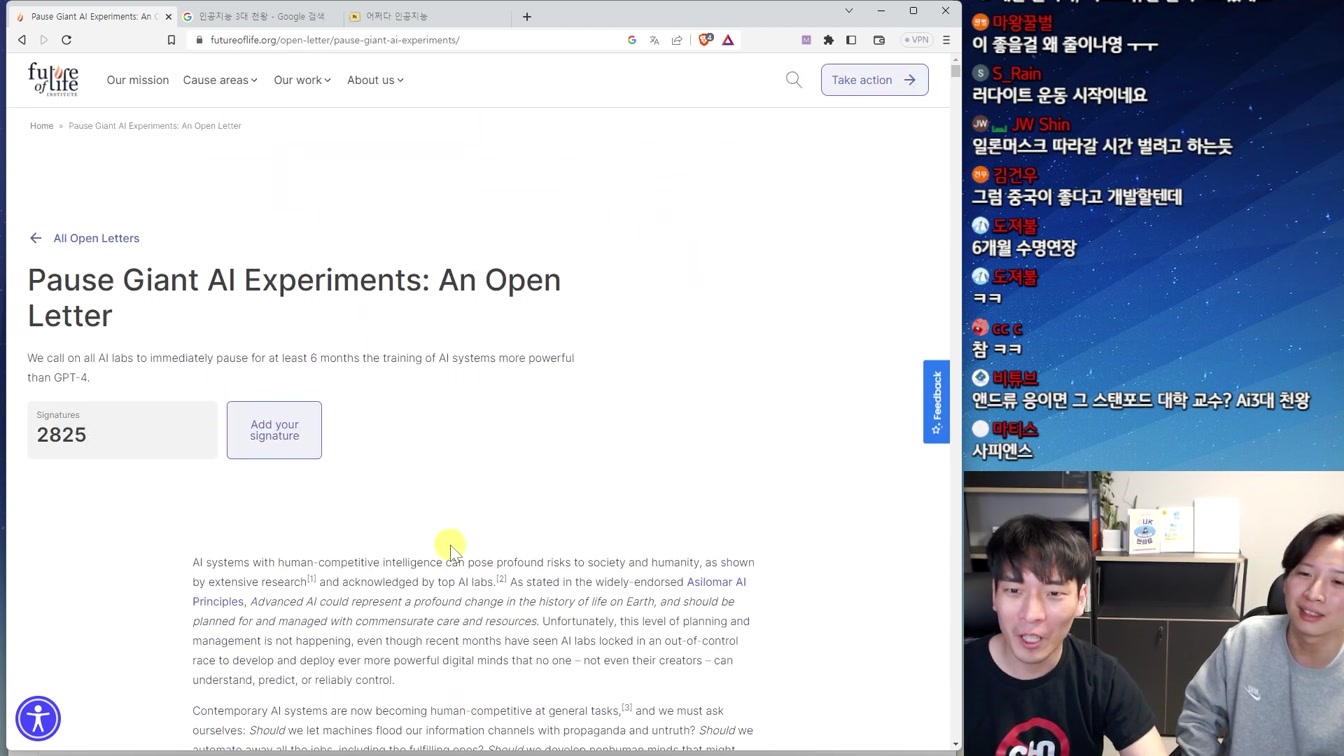Image resolution: width=1344 pixels, height=756 pixels.
Task: Click the chat username JW Shin
Action: coord(1040,125)
